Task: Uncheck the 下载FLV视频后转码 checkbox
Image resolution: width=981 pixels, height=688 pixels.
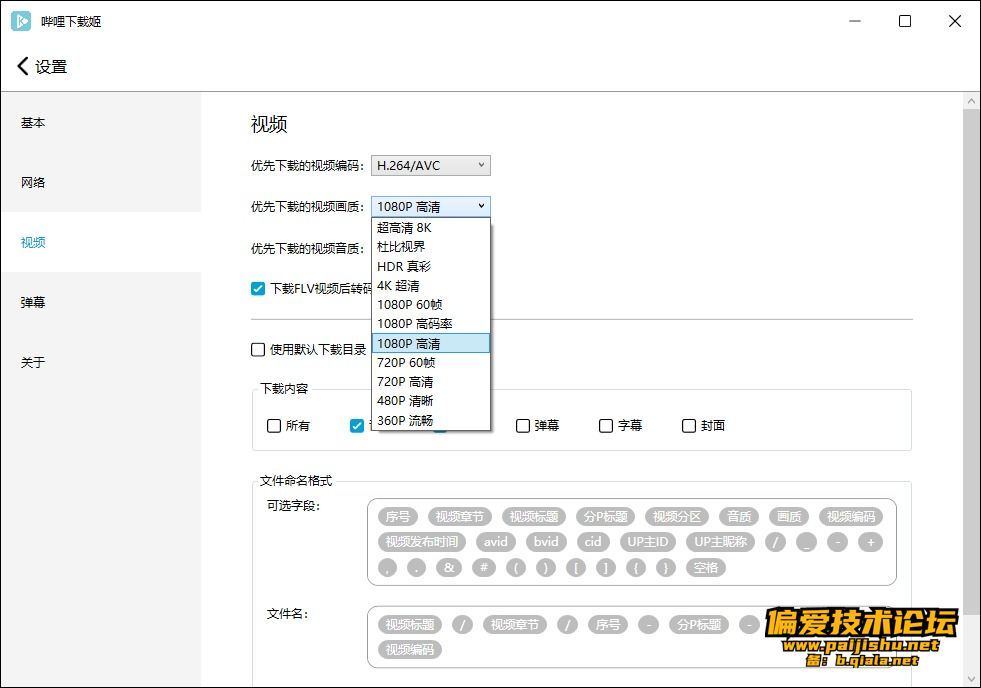Action: (x=258, y=288)
